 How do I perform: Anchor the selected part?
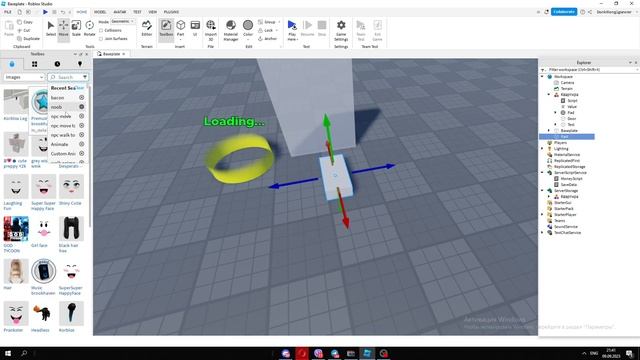pos(268,38)
